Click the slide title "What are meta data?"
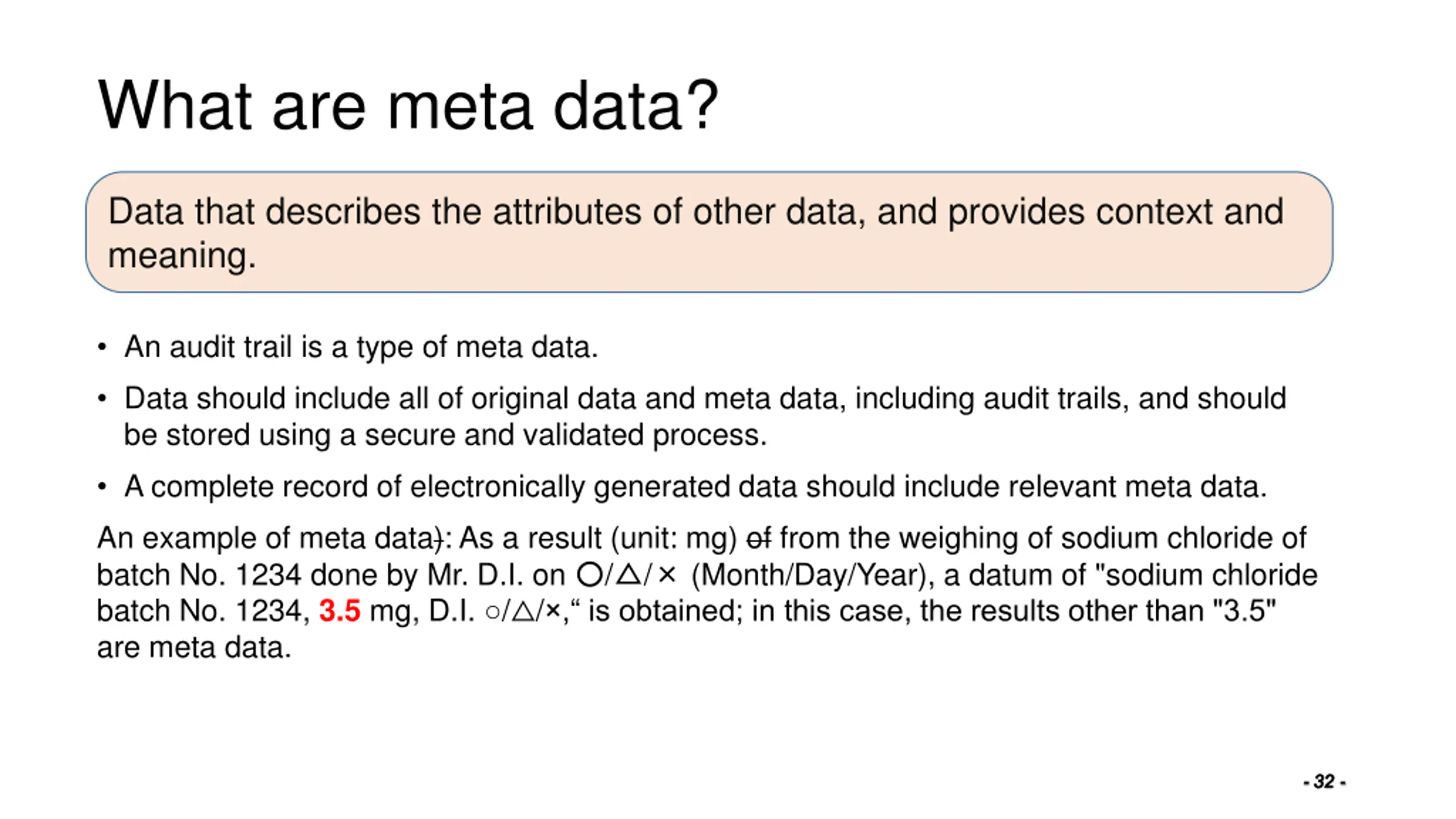Screen dimensions: 1456x819 [408, 106]
